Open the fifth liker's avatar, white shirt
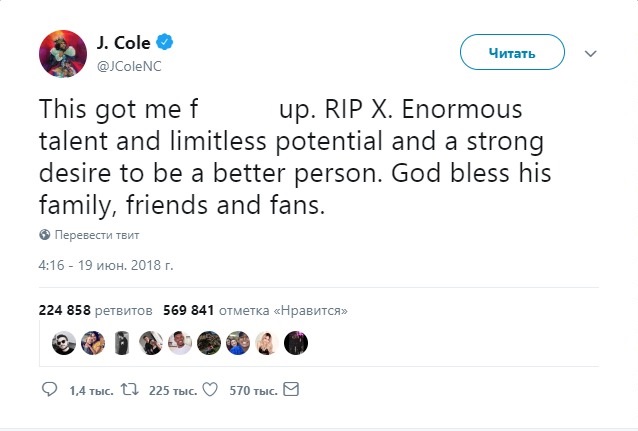 tap(180, 343)
